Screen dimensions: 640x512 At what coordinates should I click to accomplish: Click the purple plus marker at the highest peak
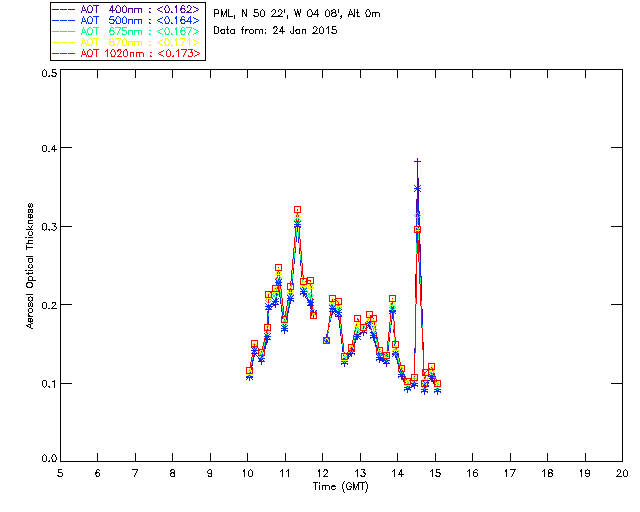[x=417, y=162]
